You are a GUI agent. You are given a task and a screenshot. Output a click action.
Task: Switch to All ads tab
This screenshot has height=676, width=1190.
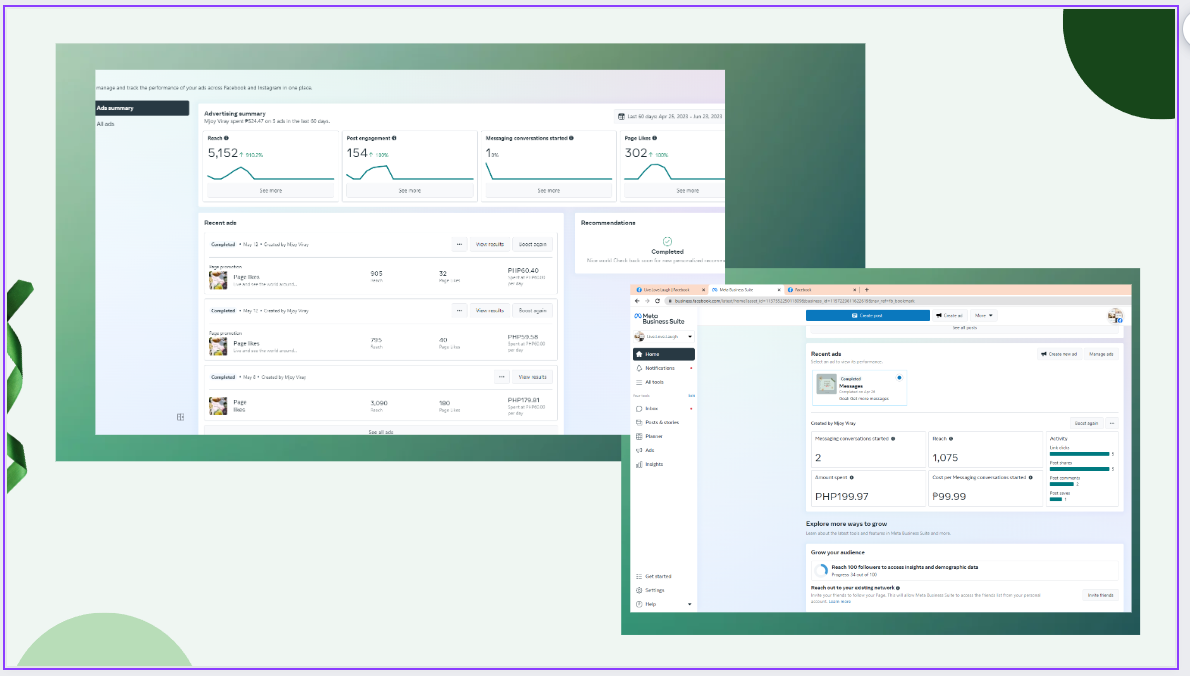pyautogui.click(x=105, y=124)
